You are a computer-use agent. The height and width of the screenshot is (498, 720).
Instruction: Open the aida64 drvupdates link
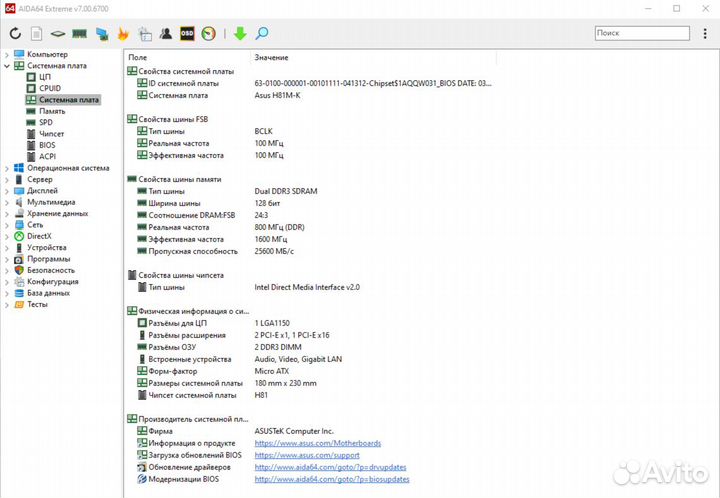click(x=330, y=467)
